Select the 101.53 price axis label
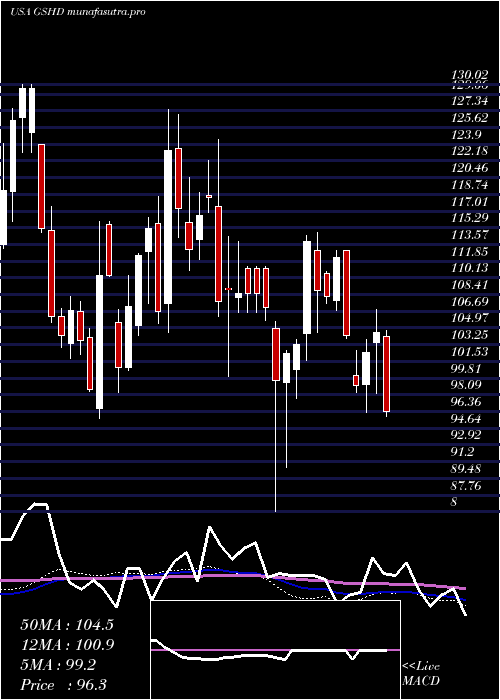Screen dimensions: 500x700 click(x=469, y=352)
